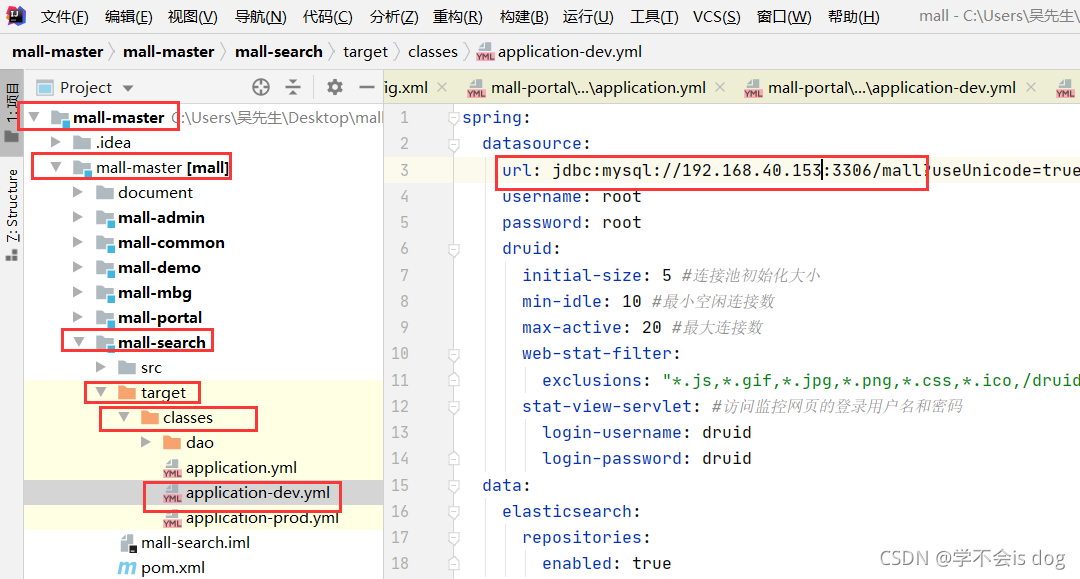
Task: Click the YML icon on the rightmost editor tab
Action: [x=1065, y=87]
